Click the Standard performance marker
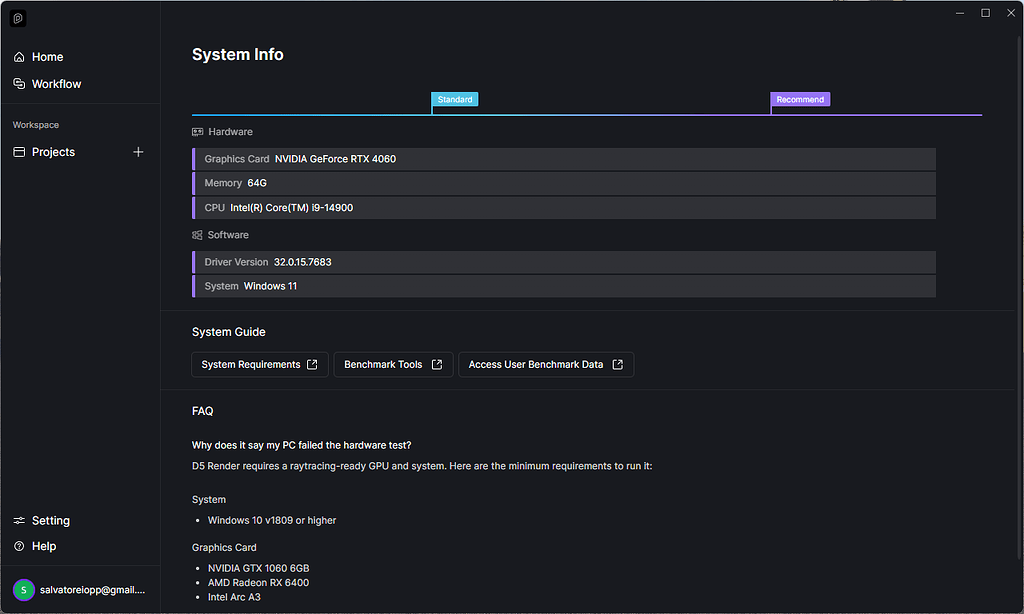 pyautogui.click(x=455, y=99)
